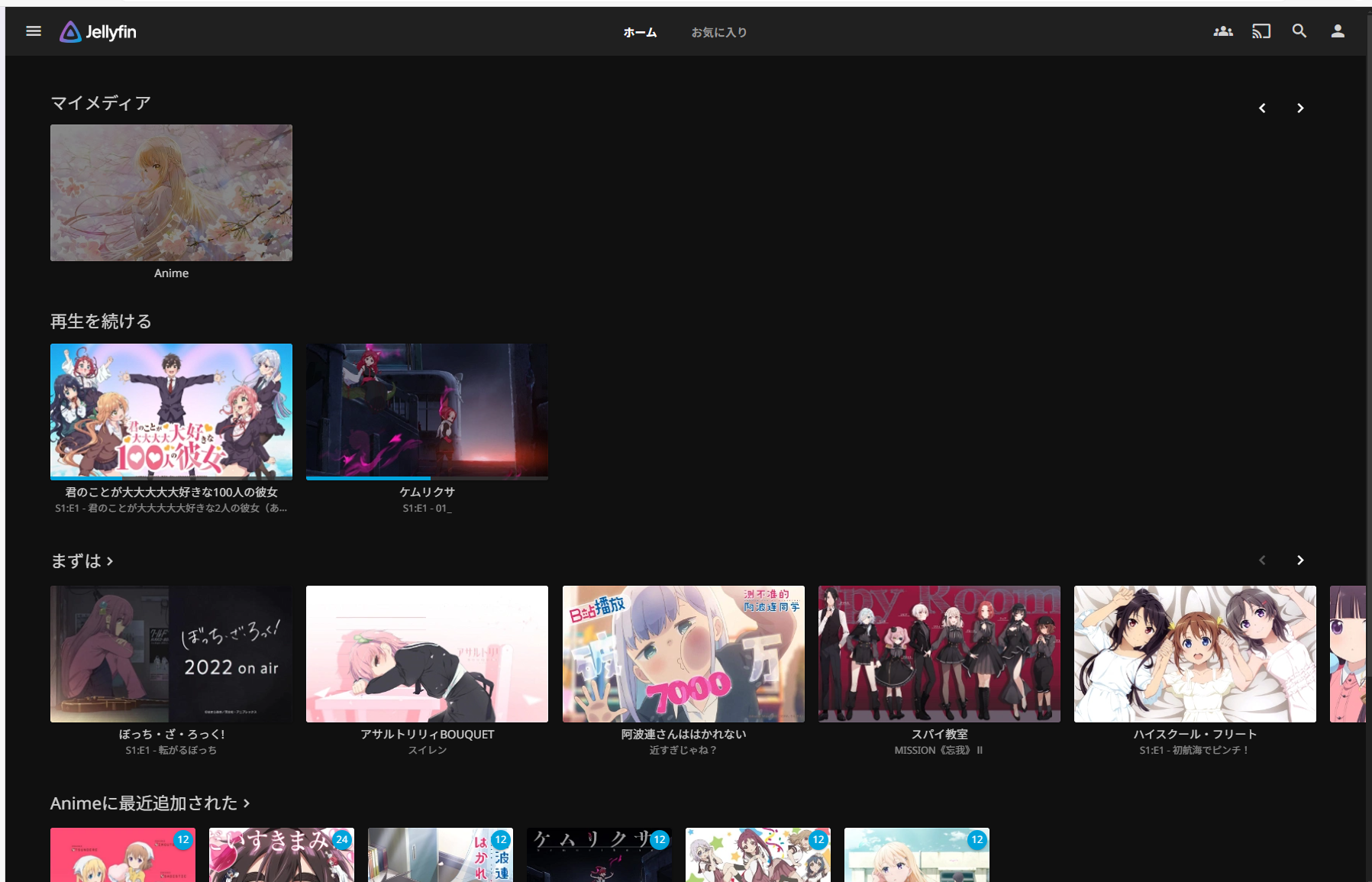
Task: Click the Jellyfin logo
Action: click(x=98, y=32)
